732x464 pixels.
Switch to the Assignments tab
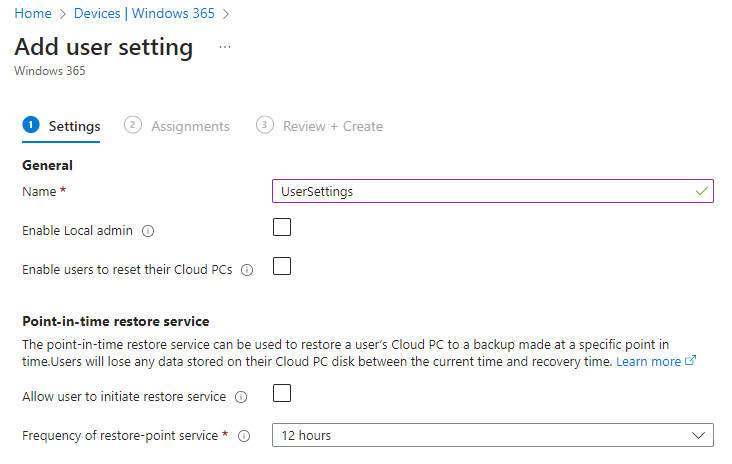click(x=190, y=126)
